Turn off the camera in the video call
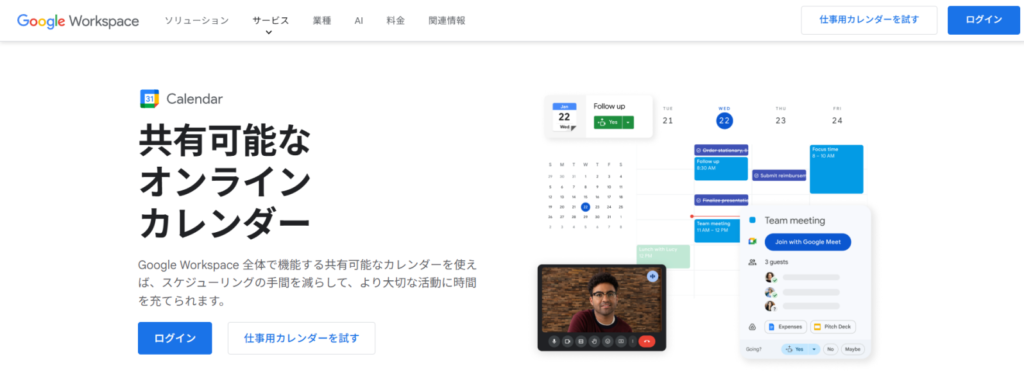1024x388 pixels. pos(568,341)
